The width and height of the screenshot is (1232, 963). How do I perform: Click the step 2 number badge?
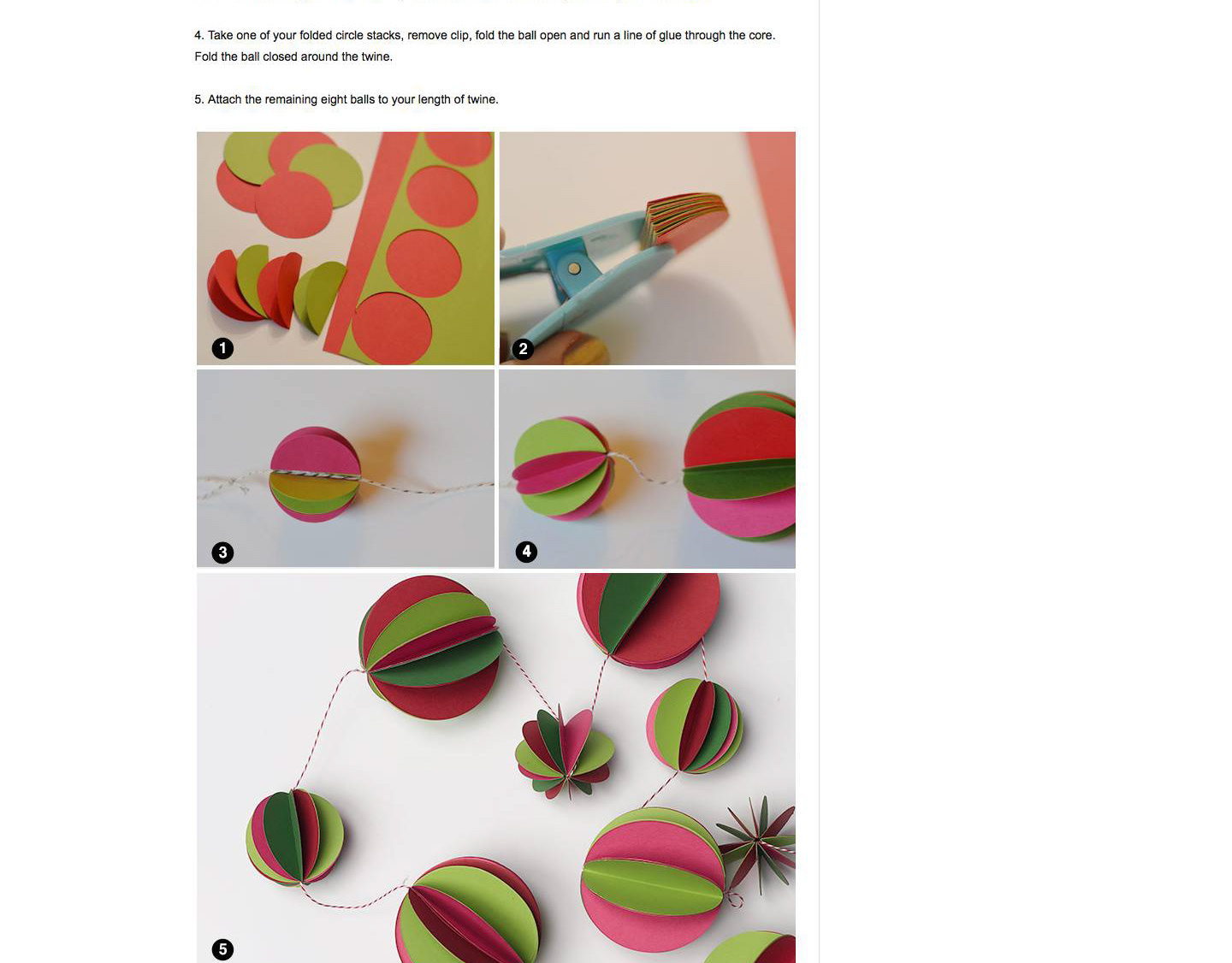click(x=523, y=349)
